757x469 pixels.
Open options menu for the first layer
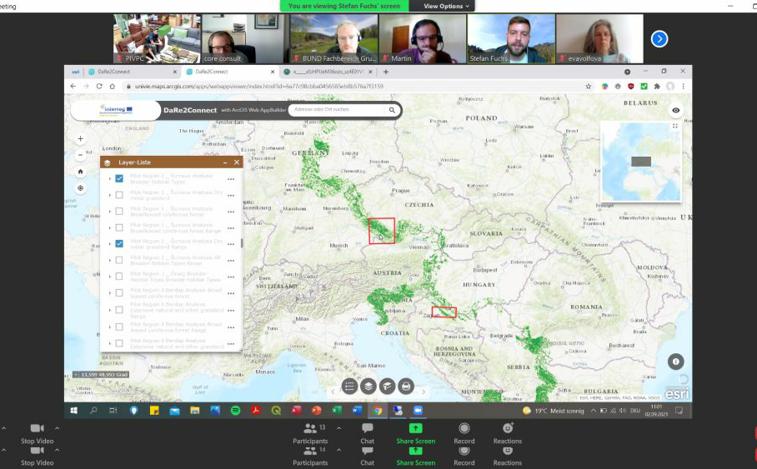coord(231,179)
